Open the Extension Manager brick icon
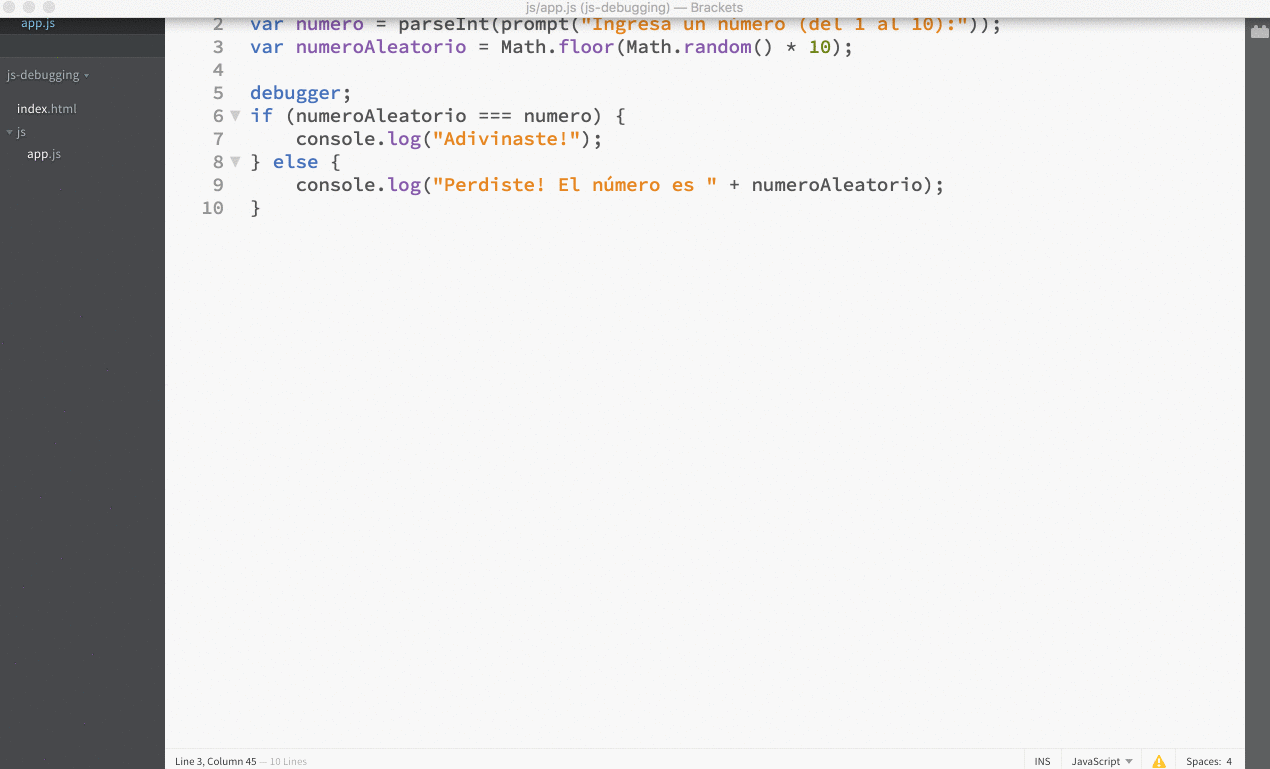Image resolution: width=1270 pixels, height=769 pixels. (1259, 32)
